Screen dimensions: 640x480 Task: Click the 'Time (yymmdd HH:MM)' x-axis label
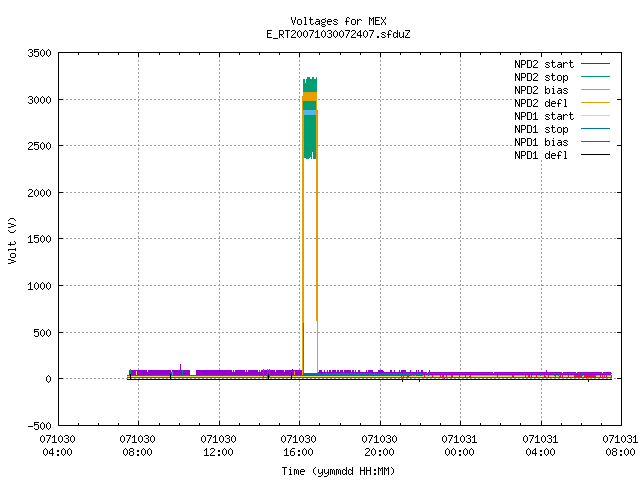(x=338, y=471)
